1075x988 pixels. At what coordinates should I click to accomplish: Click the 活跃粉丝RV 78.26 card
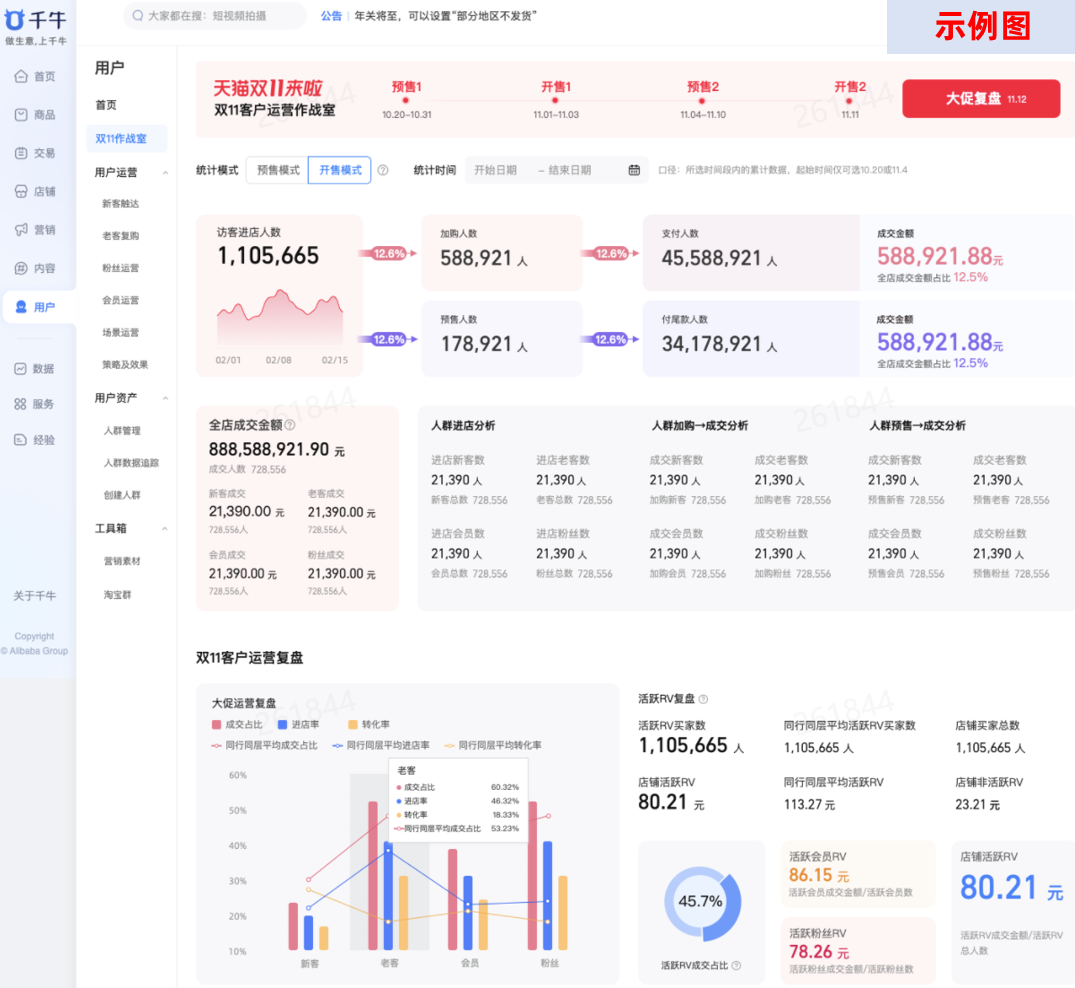858,951
